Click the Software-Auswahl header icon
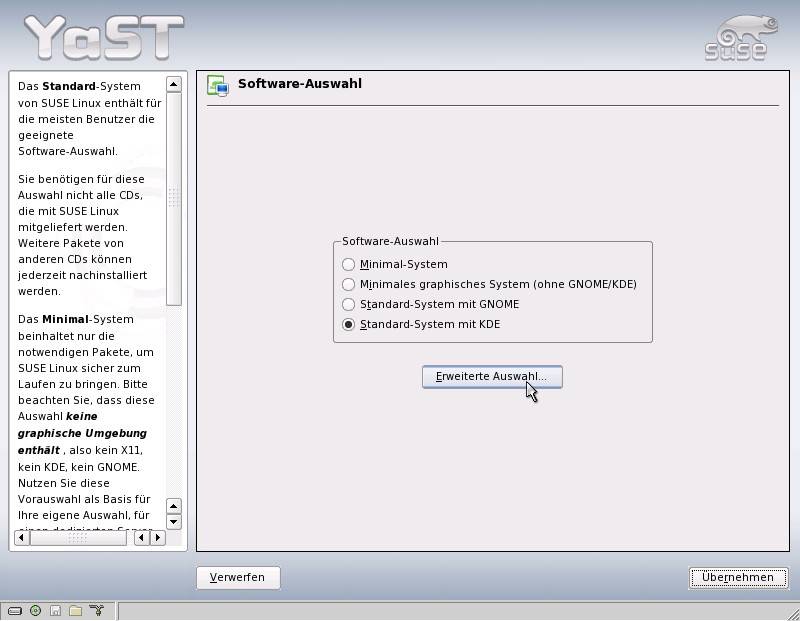 click(217, 85)
